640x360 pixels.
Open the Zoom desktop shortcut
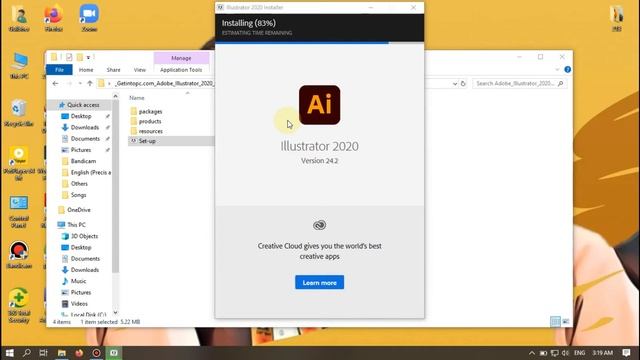point(89,17)
